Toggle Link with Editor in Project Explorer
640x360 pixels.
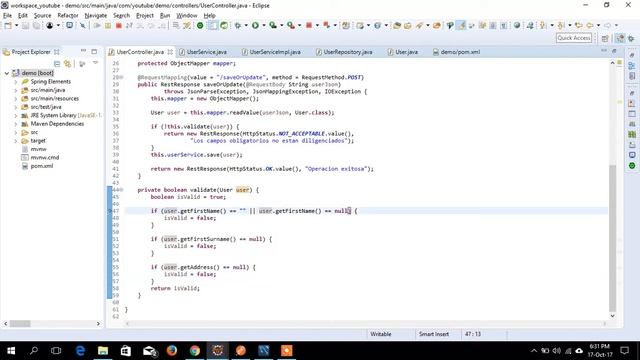(x=67, y=64)
